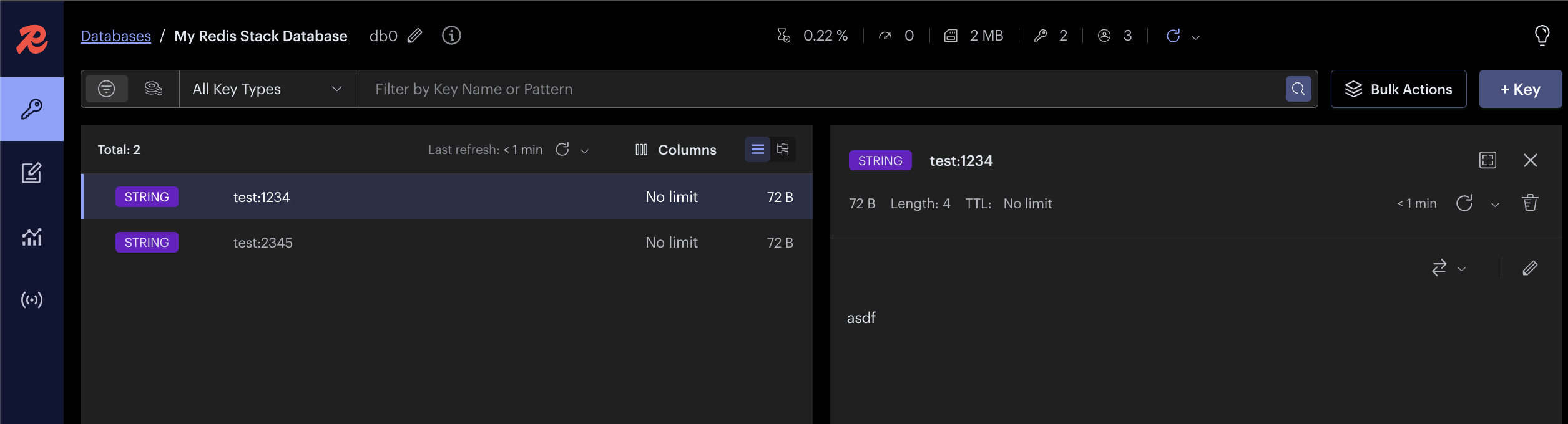Screen dimensions: 1568x424
Task: Open the Browser page in sidebar
Action: pos(31,109)
